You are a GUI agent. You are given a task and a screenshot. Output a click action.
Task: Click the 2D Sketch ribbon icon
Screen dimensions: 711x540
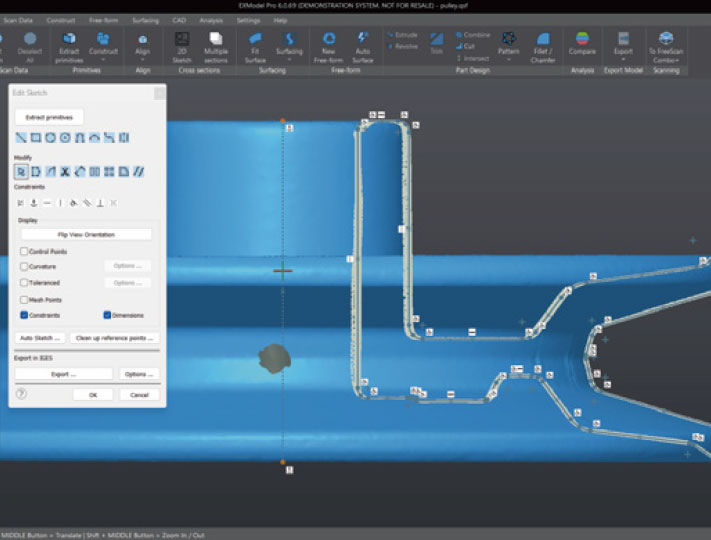pos(182,43)
